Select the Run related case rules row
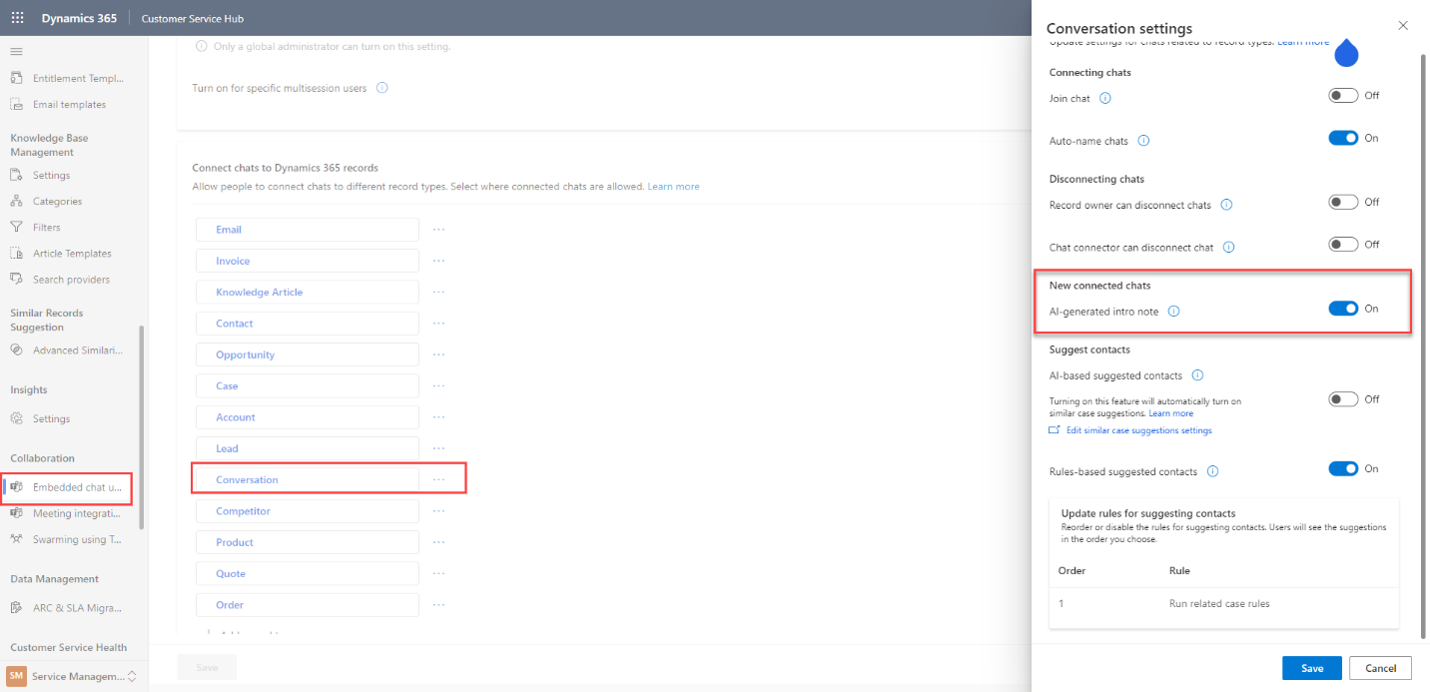This screenshot has height=692, width=1430. point(1224,604)
